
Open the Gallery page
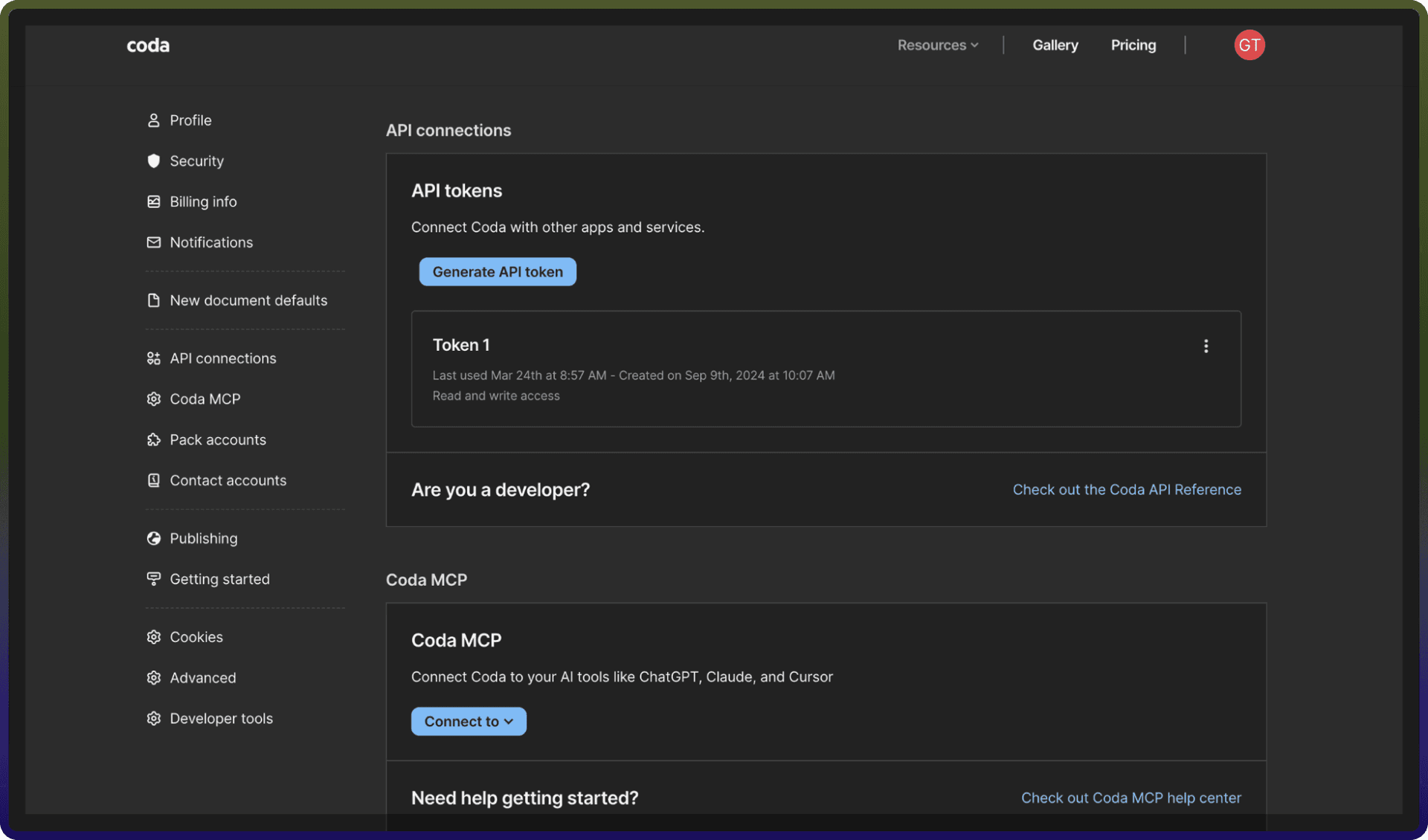[x=1055, y=45]
